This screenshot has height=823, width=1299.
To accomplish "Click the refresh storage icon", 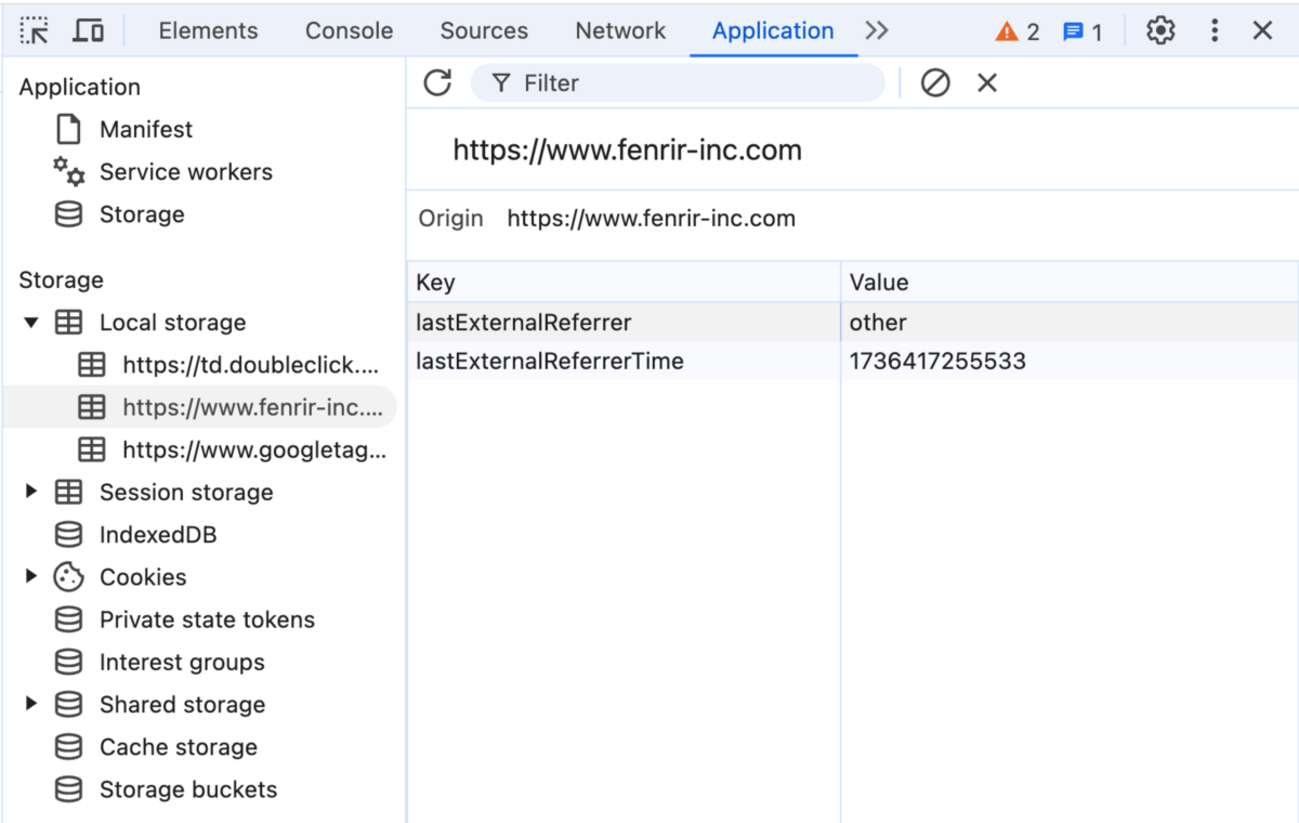I will click(x=437, y=83).
